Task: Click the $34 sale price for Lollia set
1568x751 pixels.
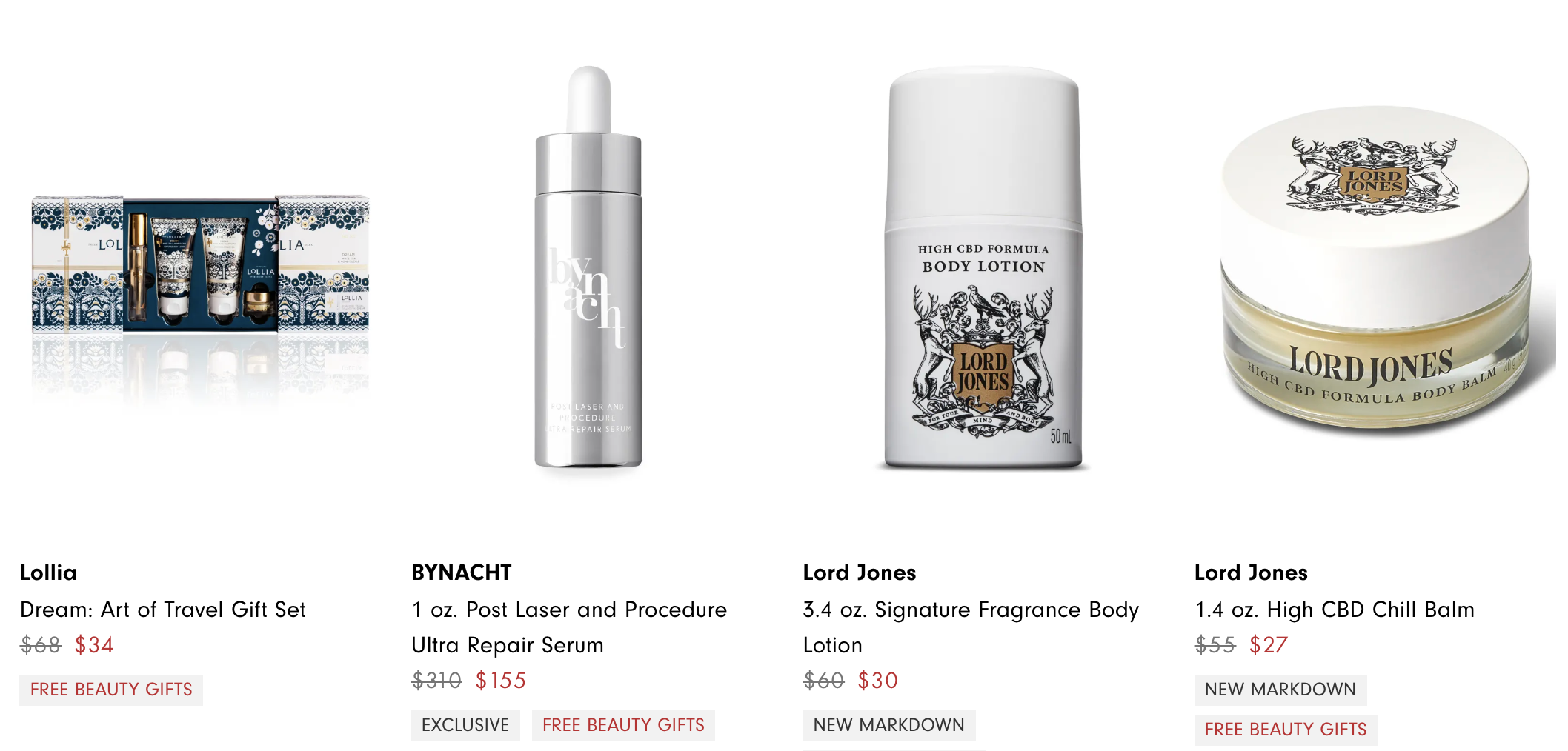Action: [94, 645]
